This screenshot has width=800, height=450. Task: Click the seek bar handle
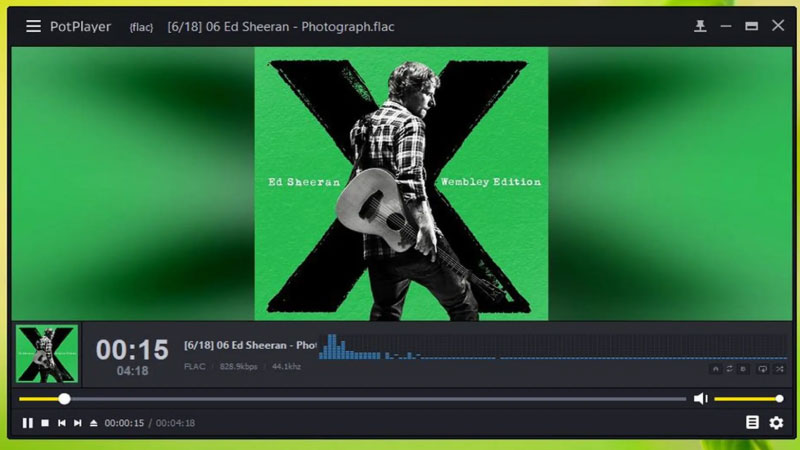click(x=64, y=399)
